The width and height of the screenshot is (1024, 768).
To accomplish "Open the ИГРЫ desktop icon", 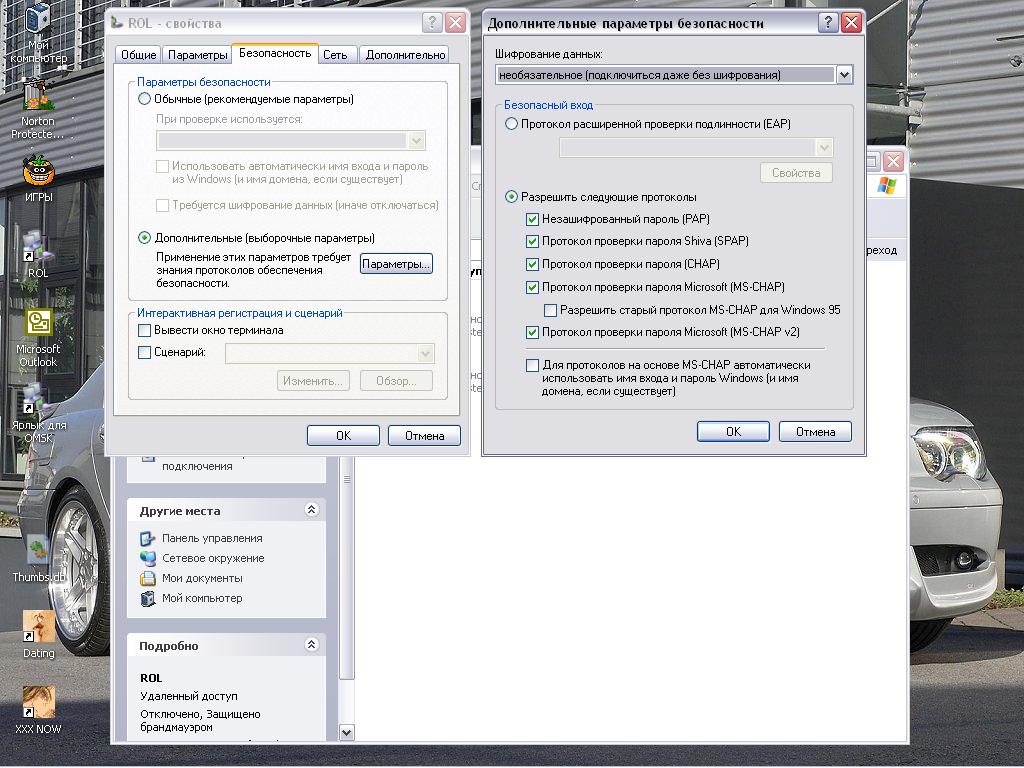I will (38, 171).
